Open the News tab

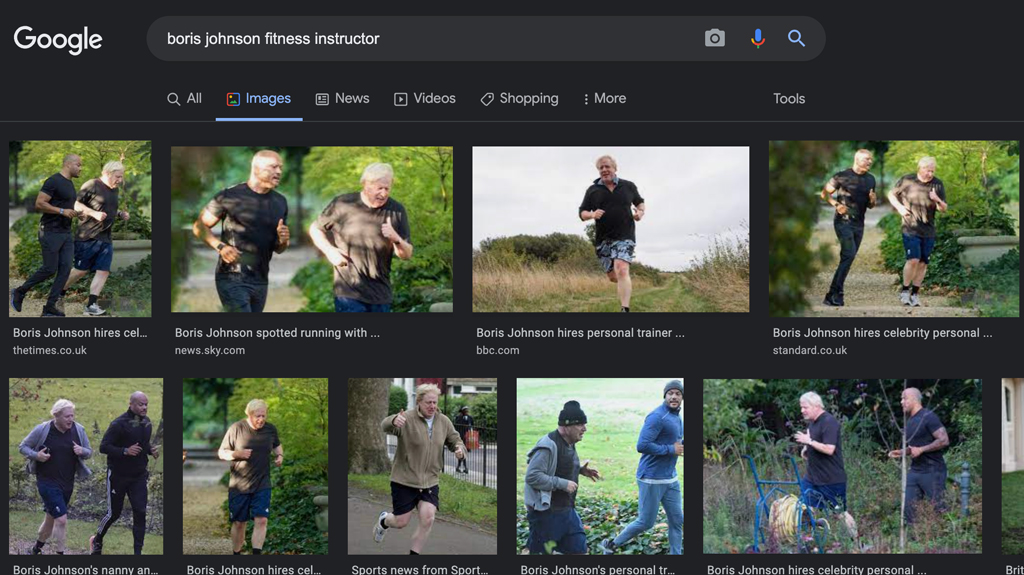343,98
